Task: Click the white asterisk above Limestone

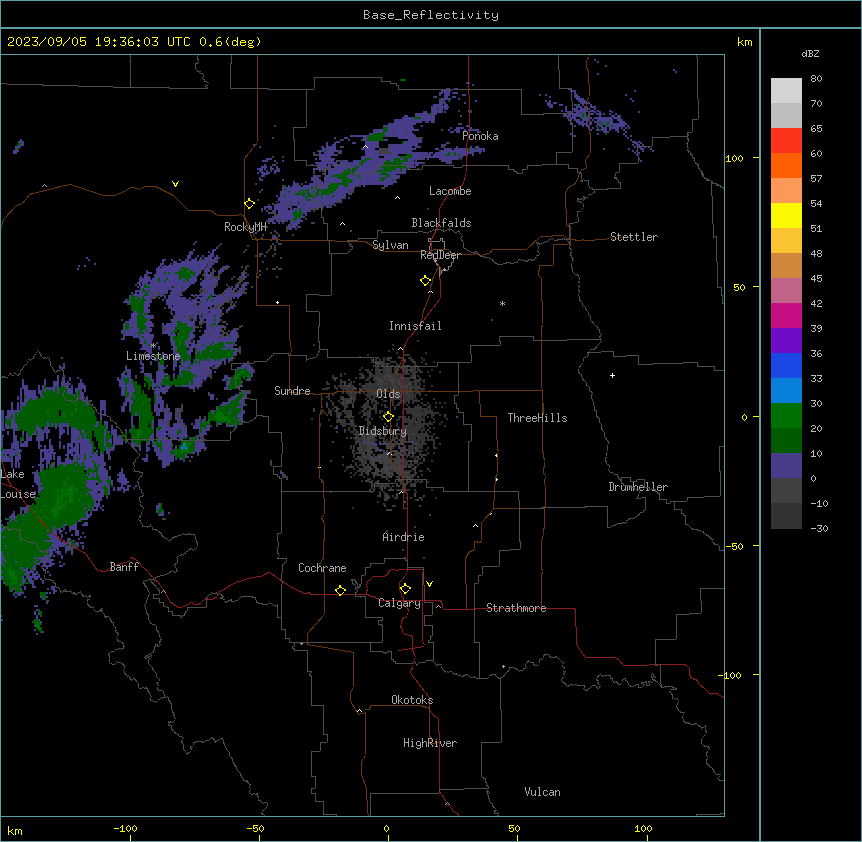Action: [153, 345]
